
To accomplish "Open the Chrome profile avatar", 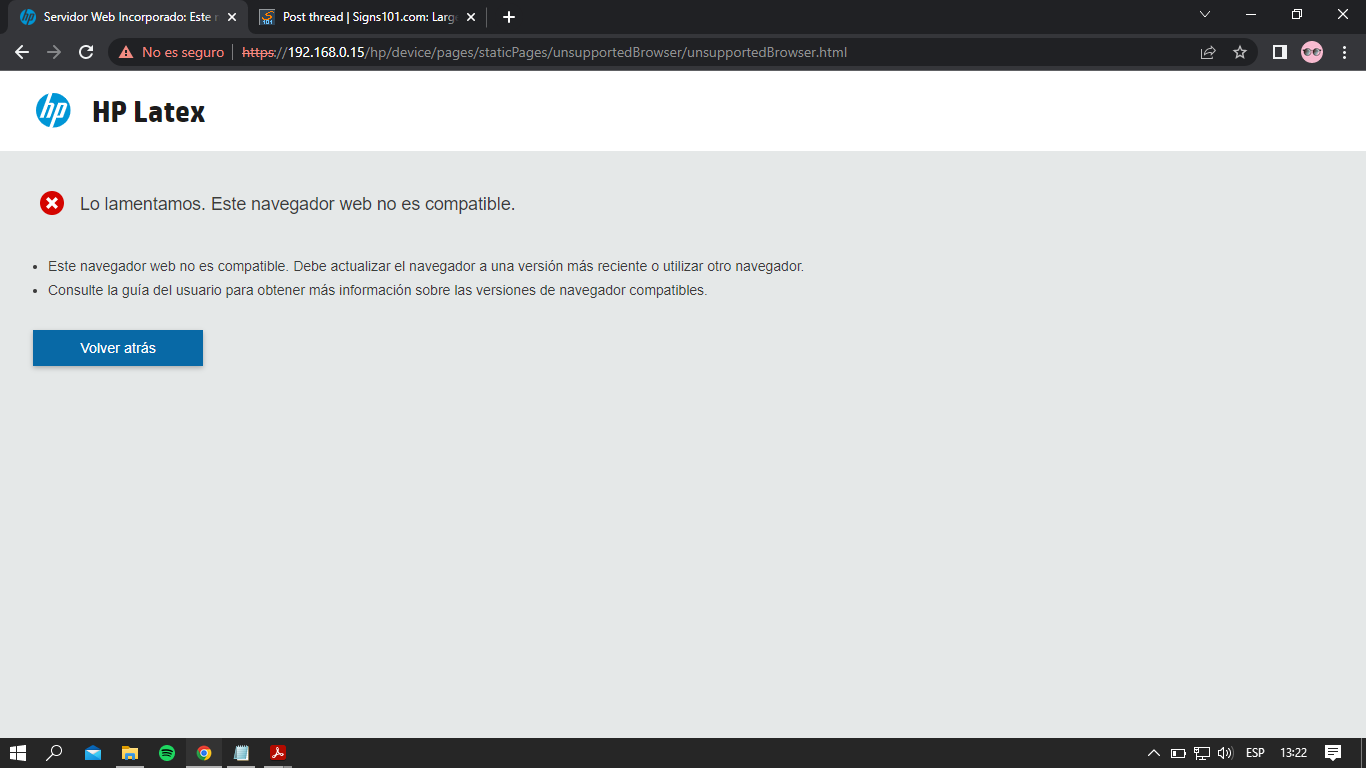I will (x=1312, y=52).
